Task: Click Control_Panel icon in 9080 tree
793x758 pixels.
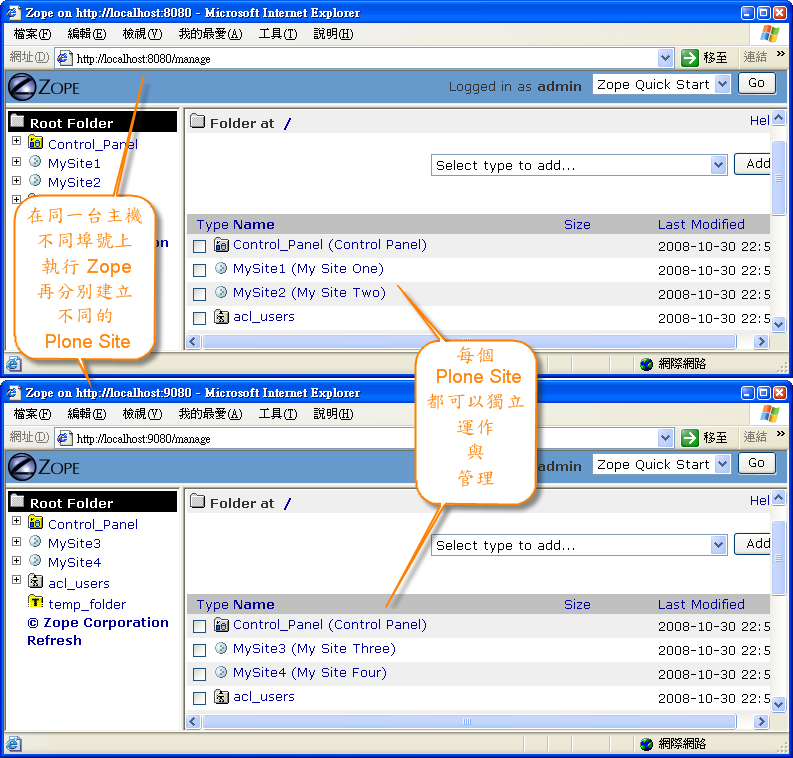Action: point(35,522)
